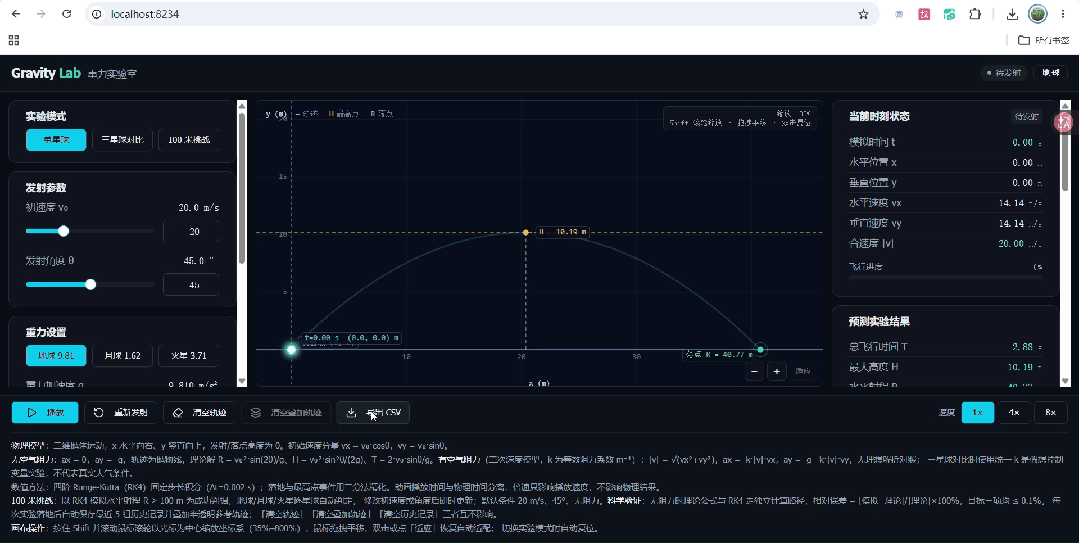1079x543 pixels.
Task: Open the browser downloads icon
Action: point(1012,14)
